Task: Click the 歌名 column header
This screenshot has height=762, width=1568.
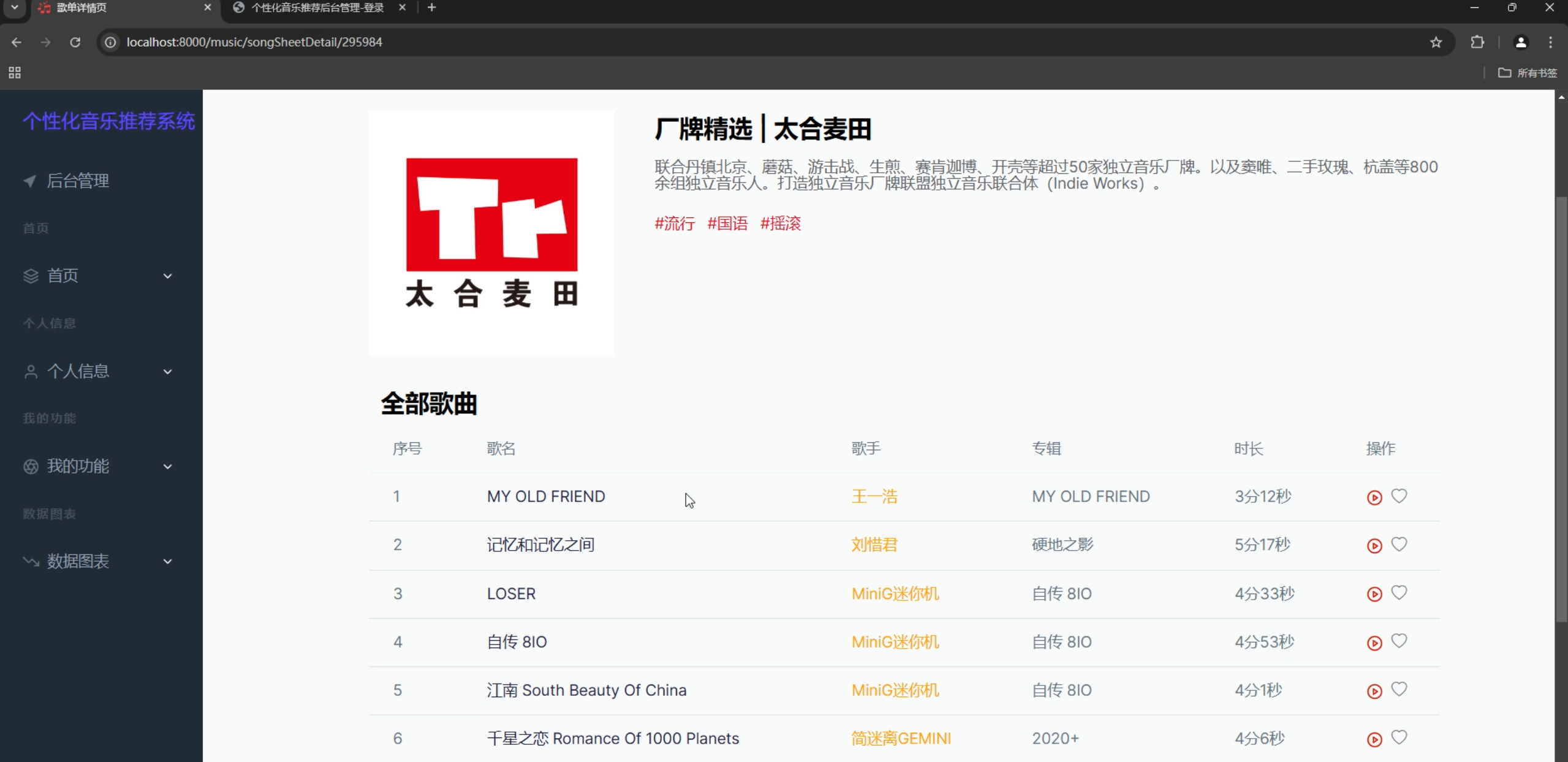Action: [501, 448]
